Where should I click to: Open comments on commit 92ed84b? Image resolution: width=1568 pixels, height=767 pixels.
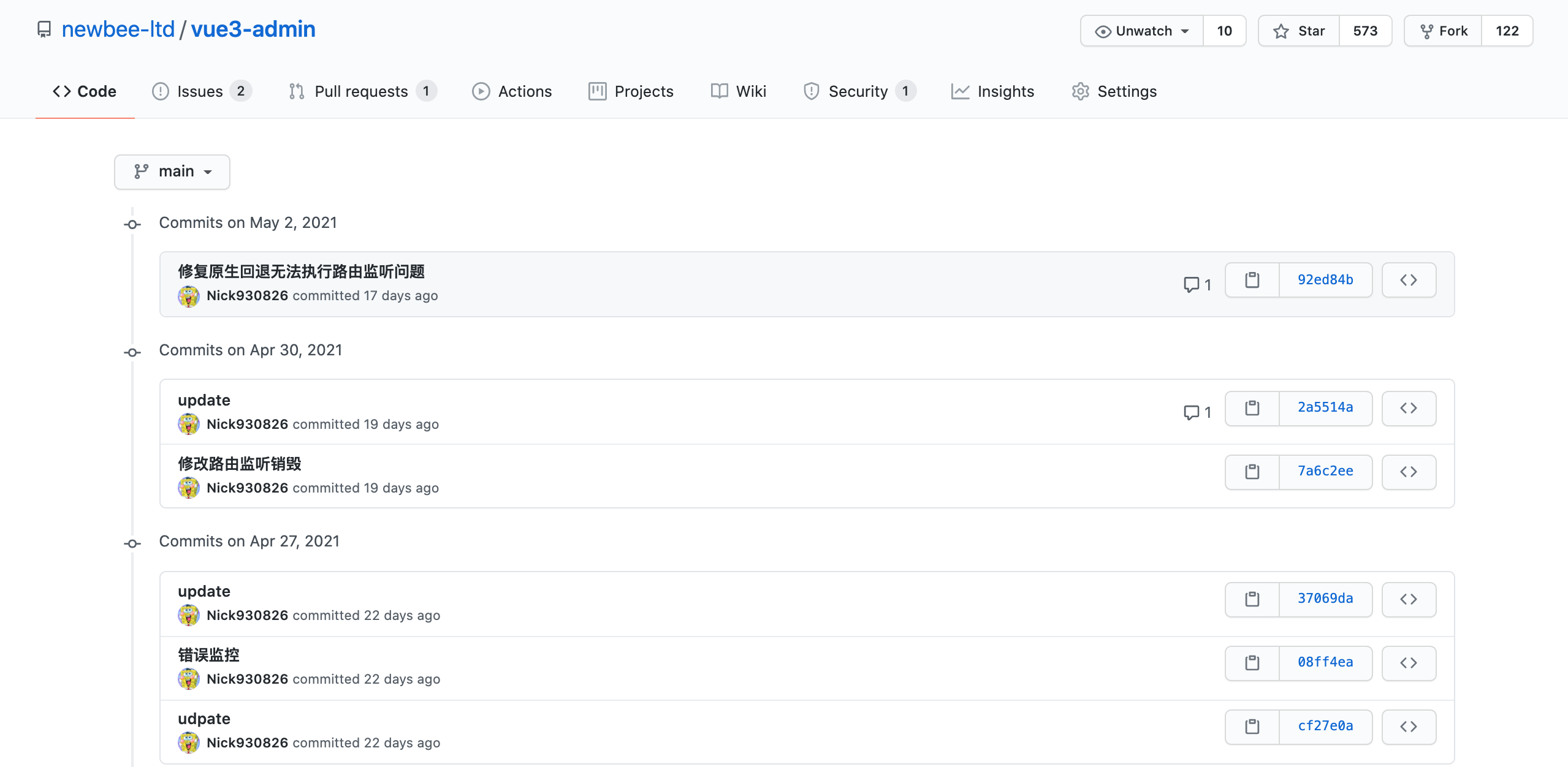[x=1197, y=284]
